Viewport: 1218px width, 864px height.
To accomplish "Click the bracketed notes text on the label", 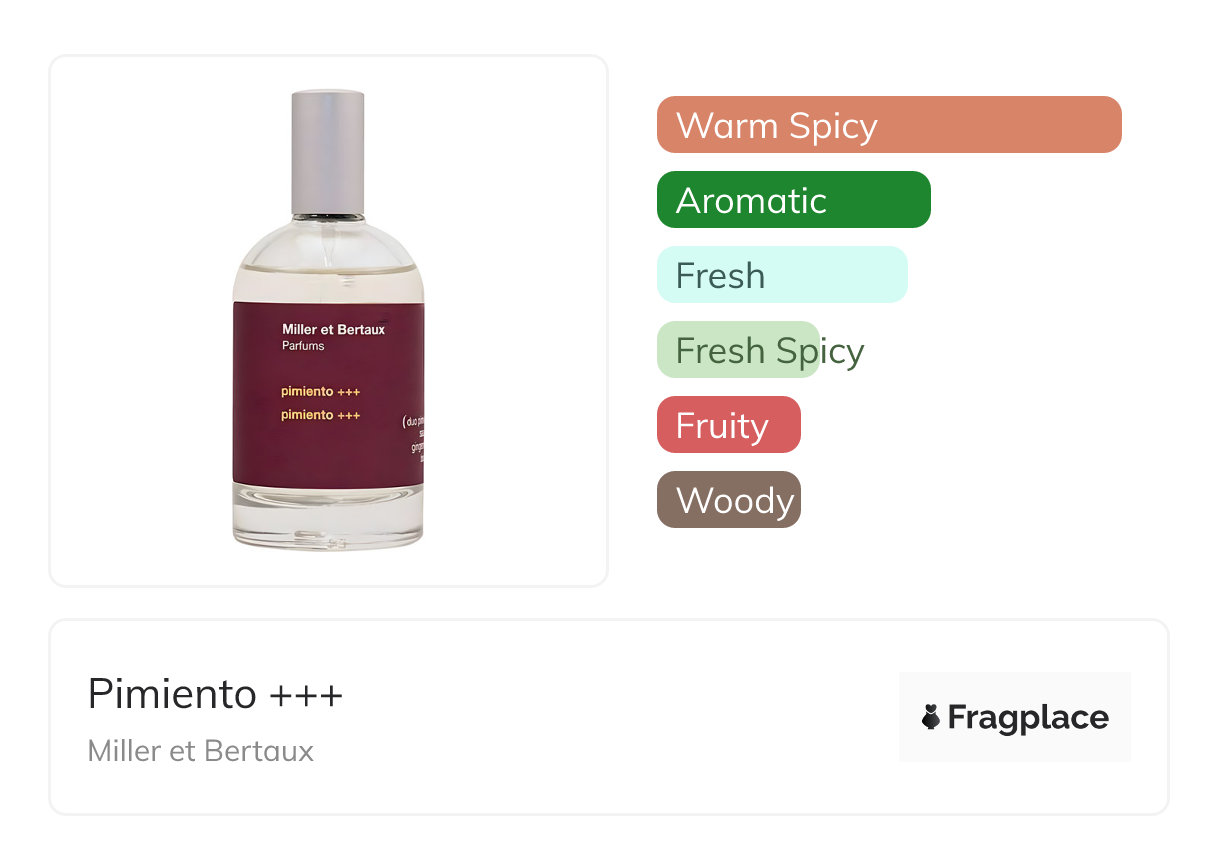I will click(413, 441).
